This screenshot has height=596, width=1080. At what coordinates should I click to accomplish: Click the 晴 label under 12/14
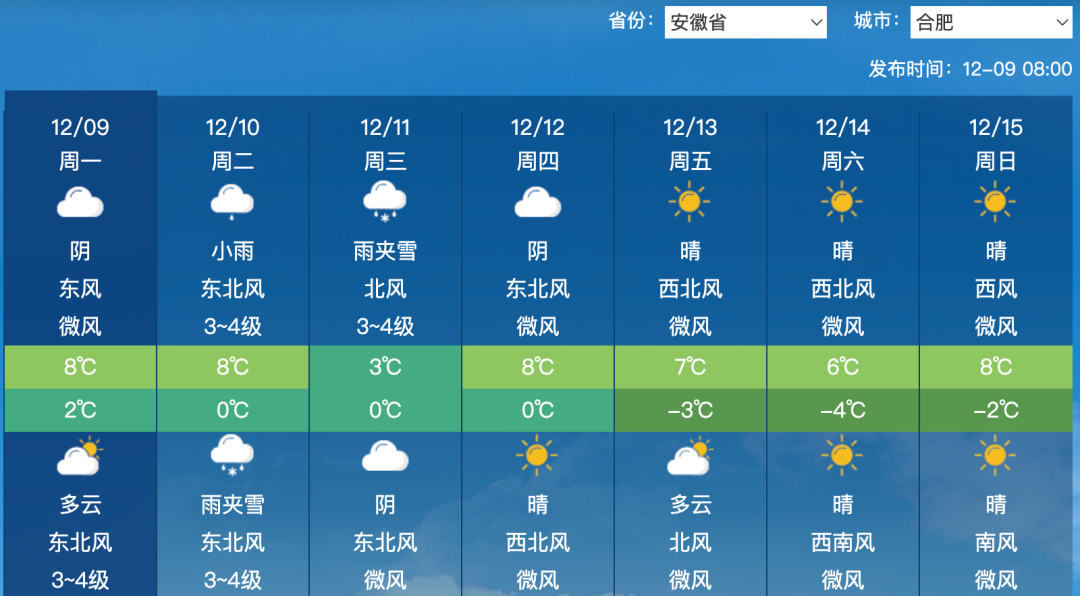pos(843,251)
